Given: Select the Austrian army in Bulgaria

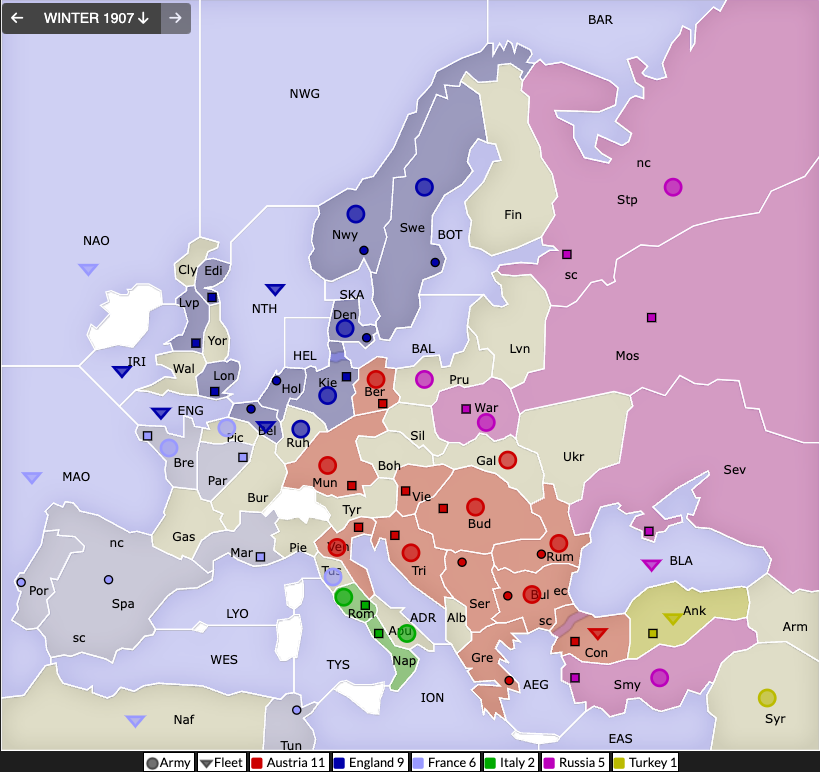Looking at the screenshot, I should (x=531, y=594).
